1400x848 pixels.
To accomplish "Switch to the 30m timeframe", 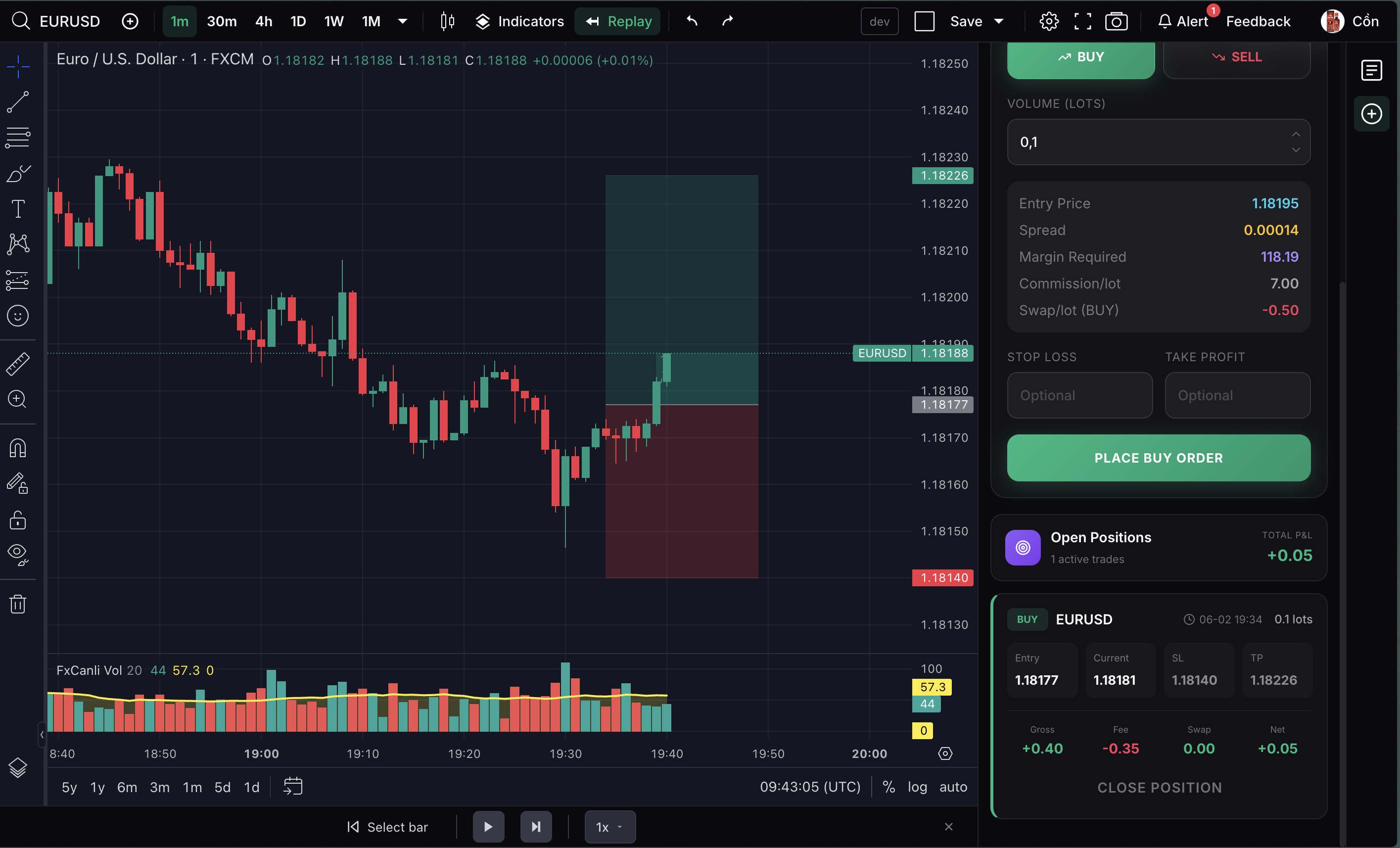I will coord(222,21).
